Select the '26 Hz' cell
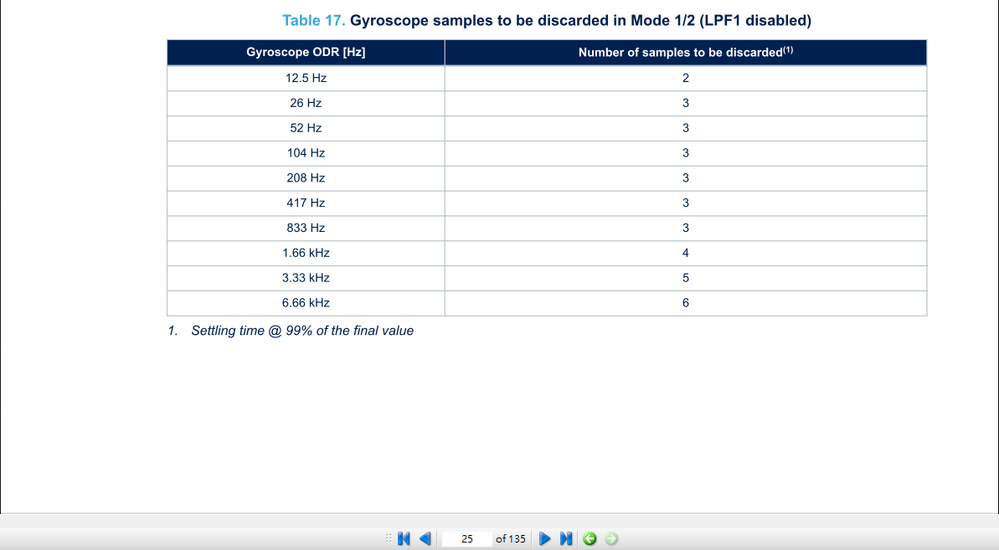The height and width of the screenshot is (550, 999). pos(306,103)
